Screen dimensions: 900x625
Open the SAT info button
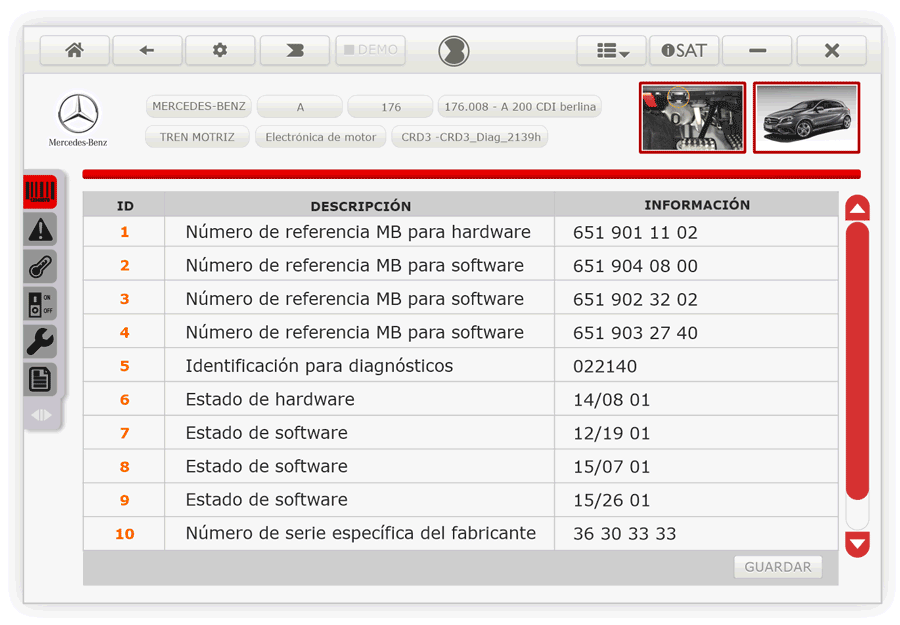(x=684, y=51)
